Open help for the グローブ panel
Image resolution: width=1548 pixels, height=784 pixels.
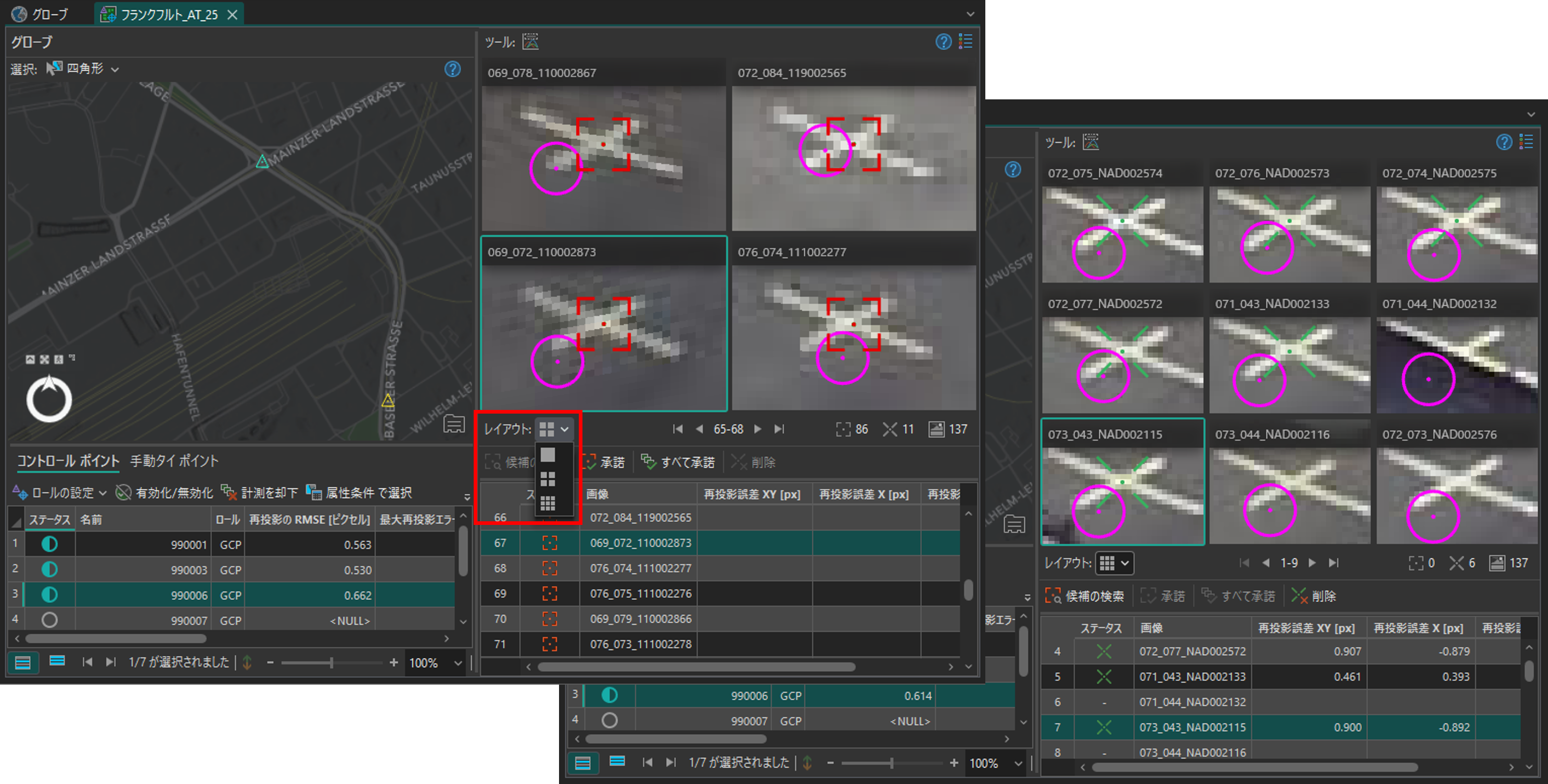point(452,69)
